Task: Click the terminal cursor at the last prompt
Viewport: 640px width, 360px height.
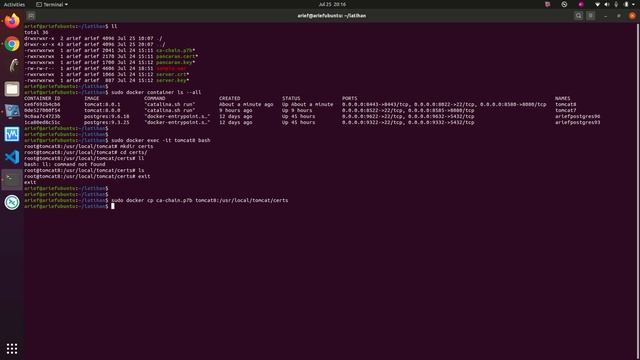Action: tap(113, 206)
